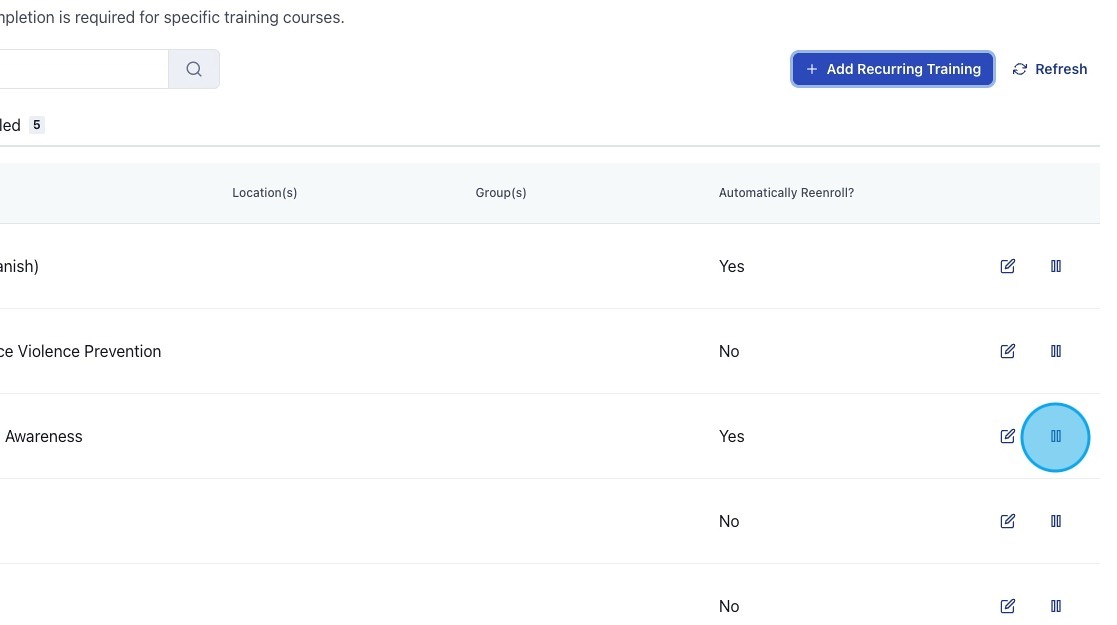Click the edit icon in the fourth row
Image resolution: width=1117 pixels, height=625 pixels.
tap(1007, 521)
